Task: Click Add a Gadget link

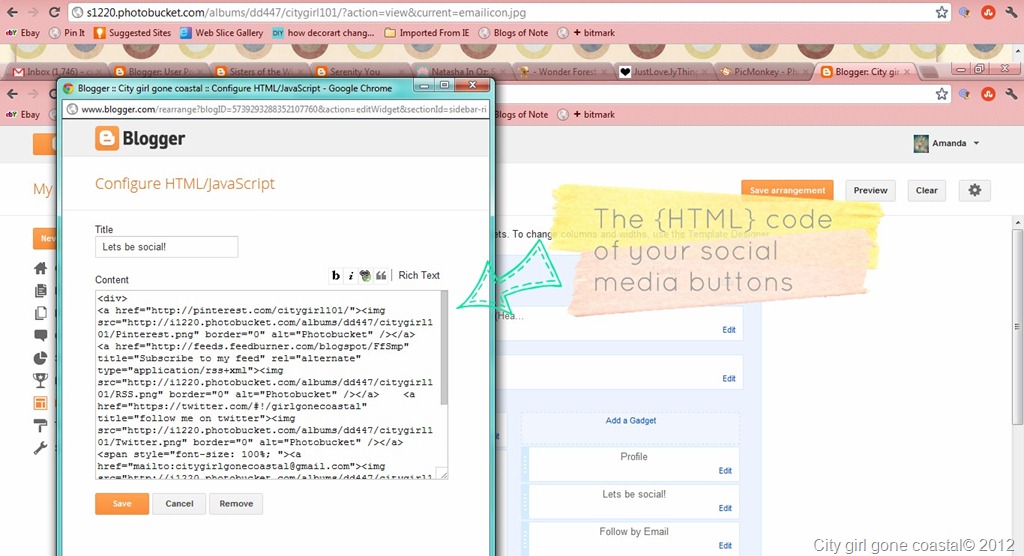Action: coord(630,420)
